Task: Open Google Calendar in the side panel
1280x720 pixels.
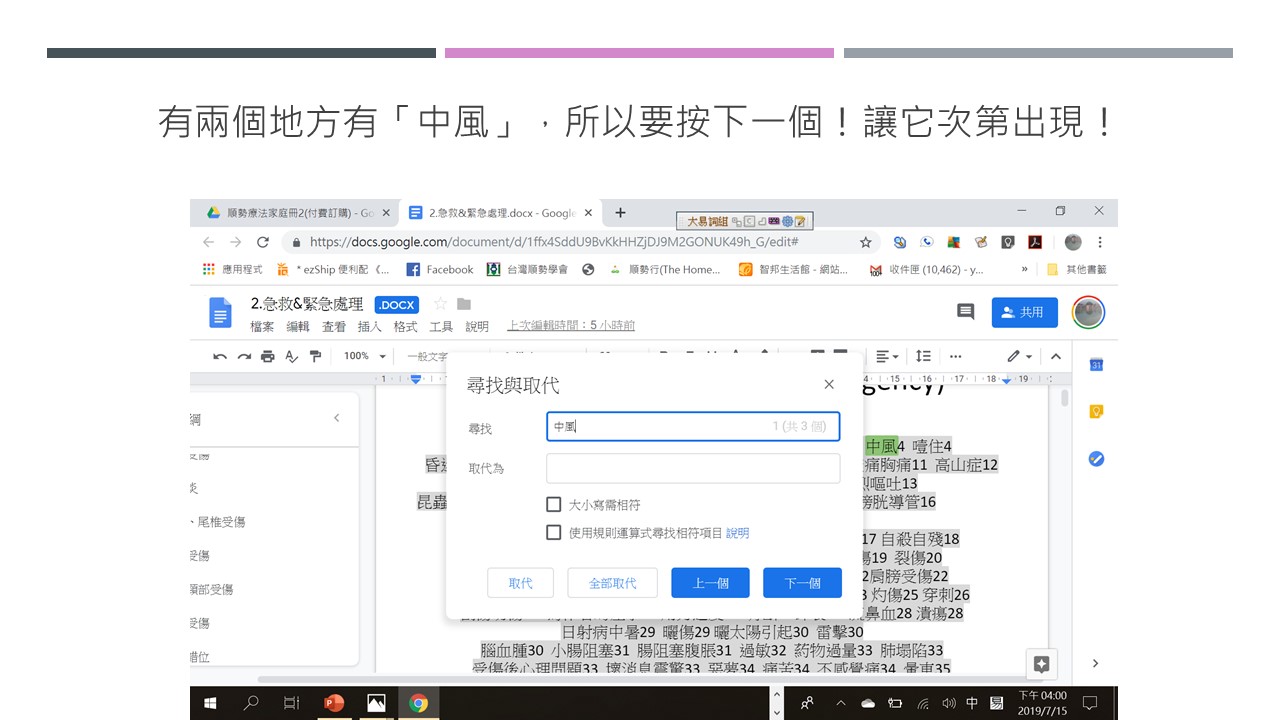Action: click(1096, 365)
